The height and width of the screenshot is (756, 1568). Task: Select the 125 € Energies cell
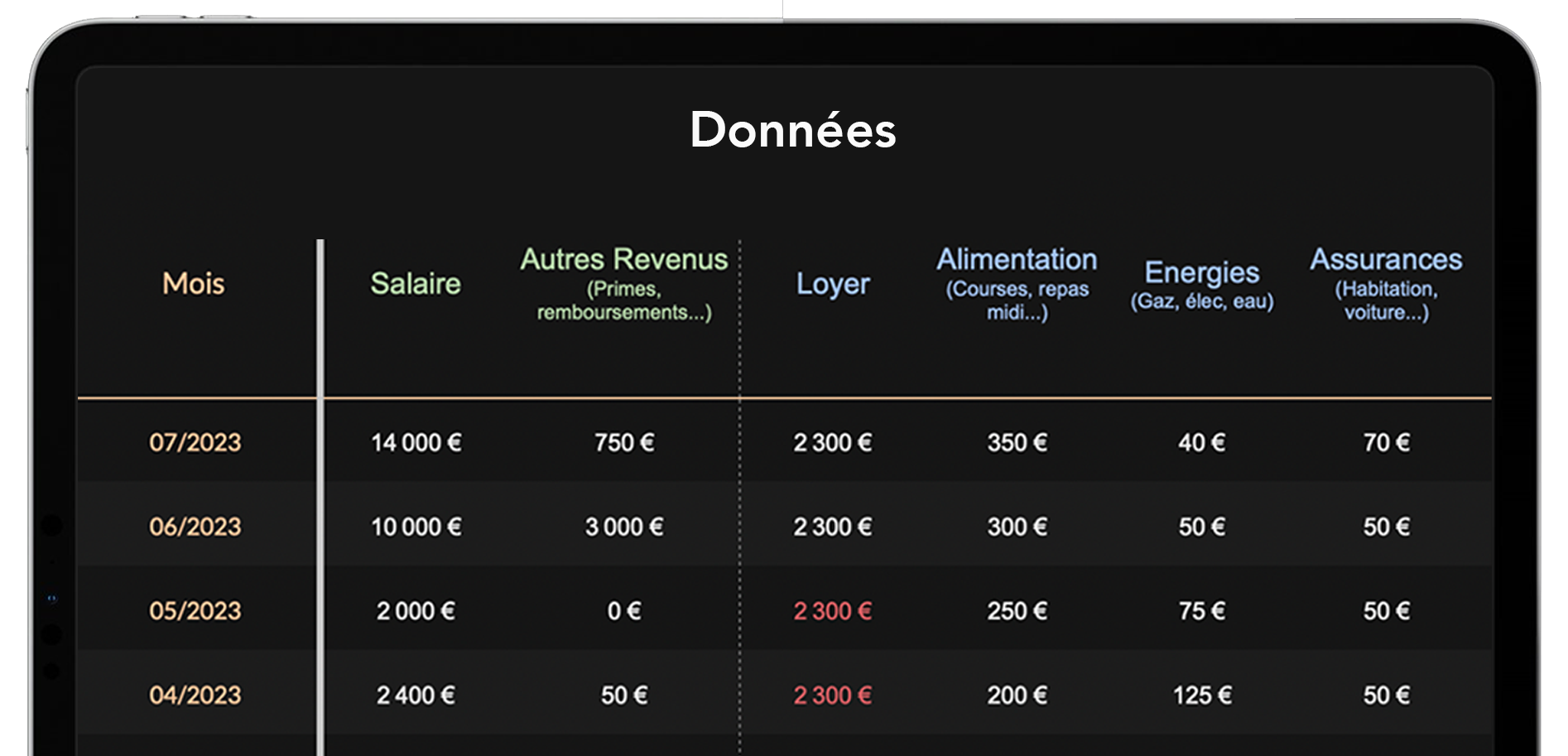[x=1202, y=696]
